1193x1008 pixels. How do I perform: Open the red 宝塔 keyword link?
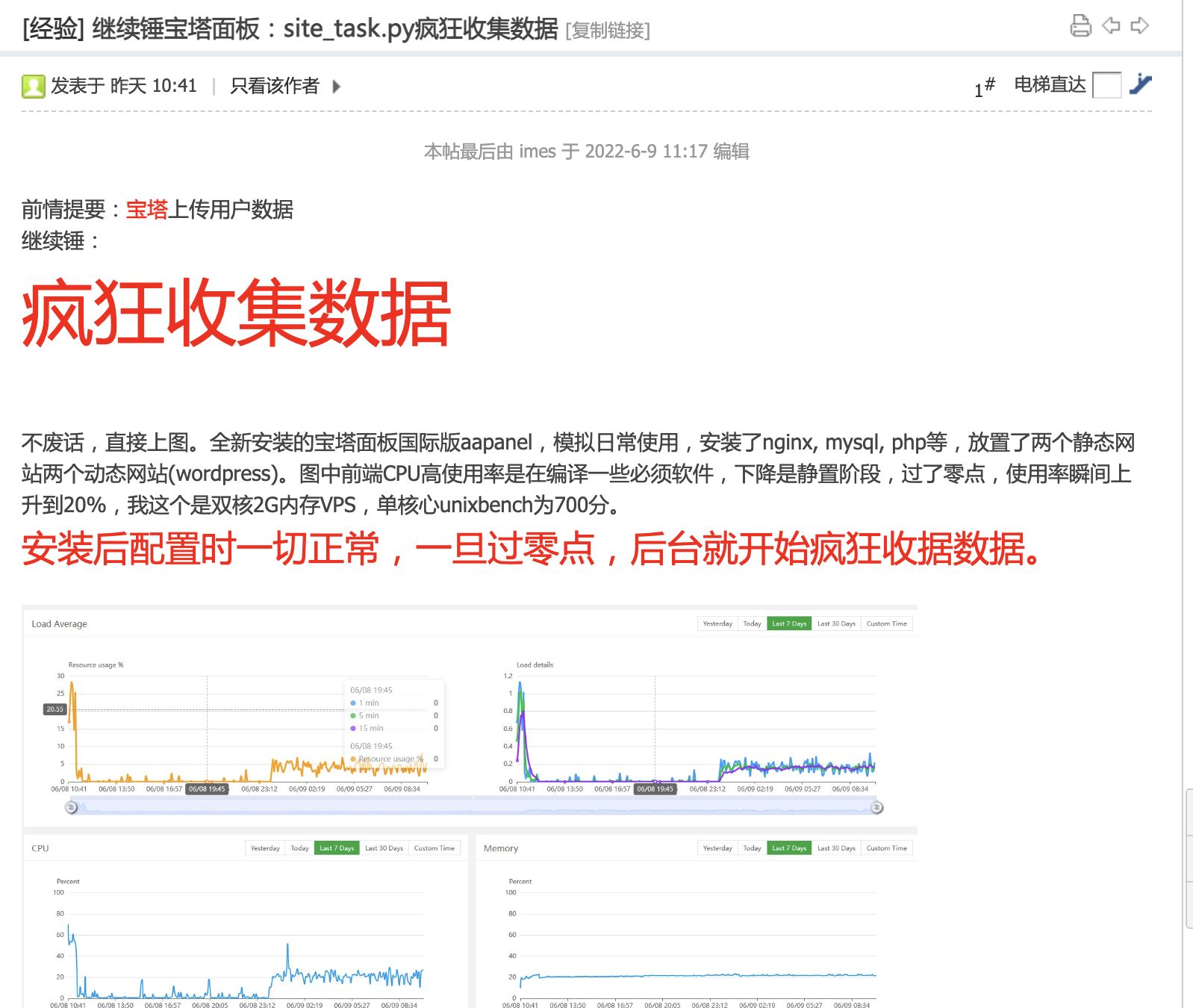(147, 209)
